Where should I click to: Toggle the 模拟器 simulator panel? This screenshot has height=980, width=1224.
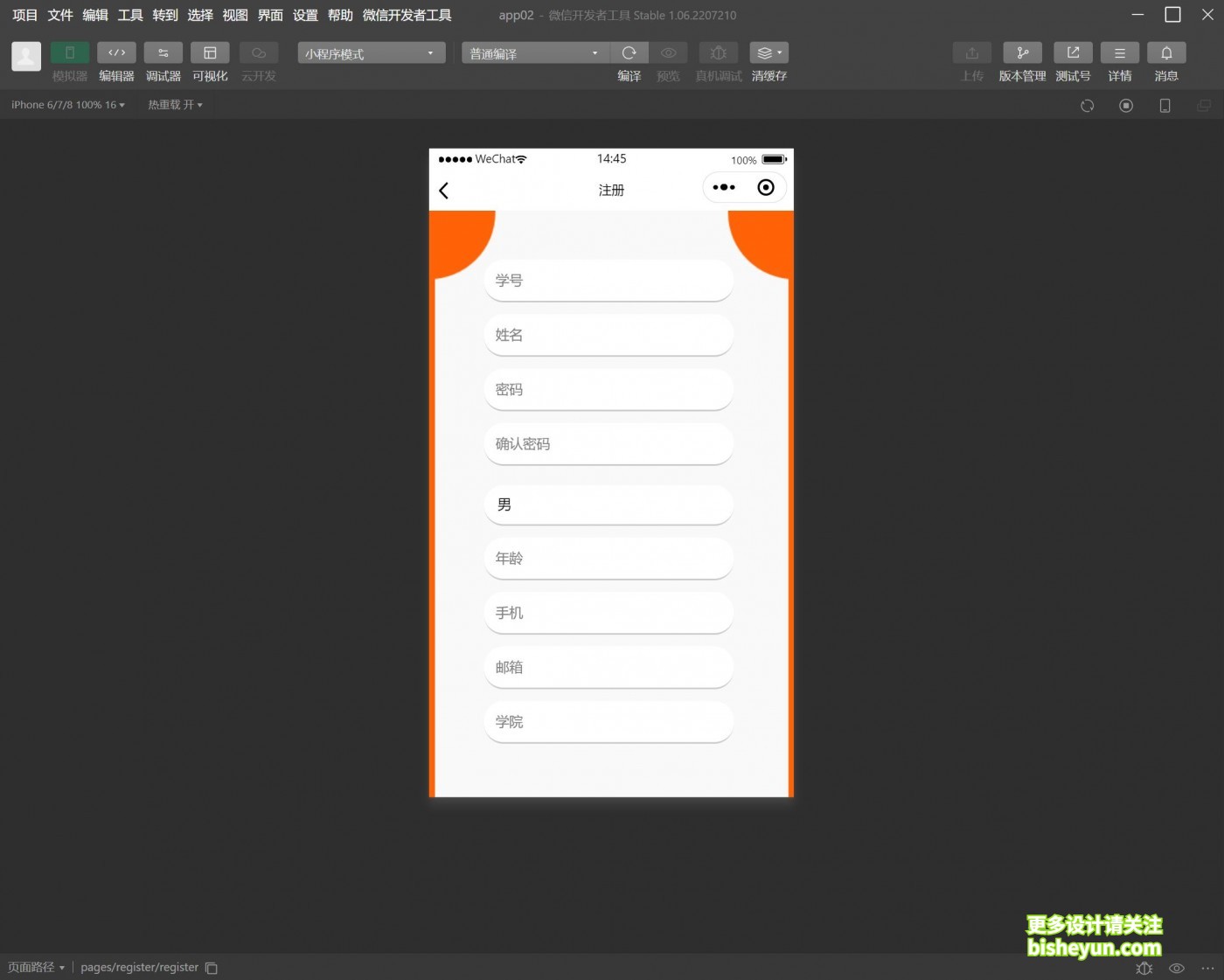(70, 53)
